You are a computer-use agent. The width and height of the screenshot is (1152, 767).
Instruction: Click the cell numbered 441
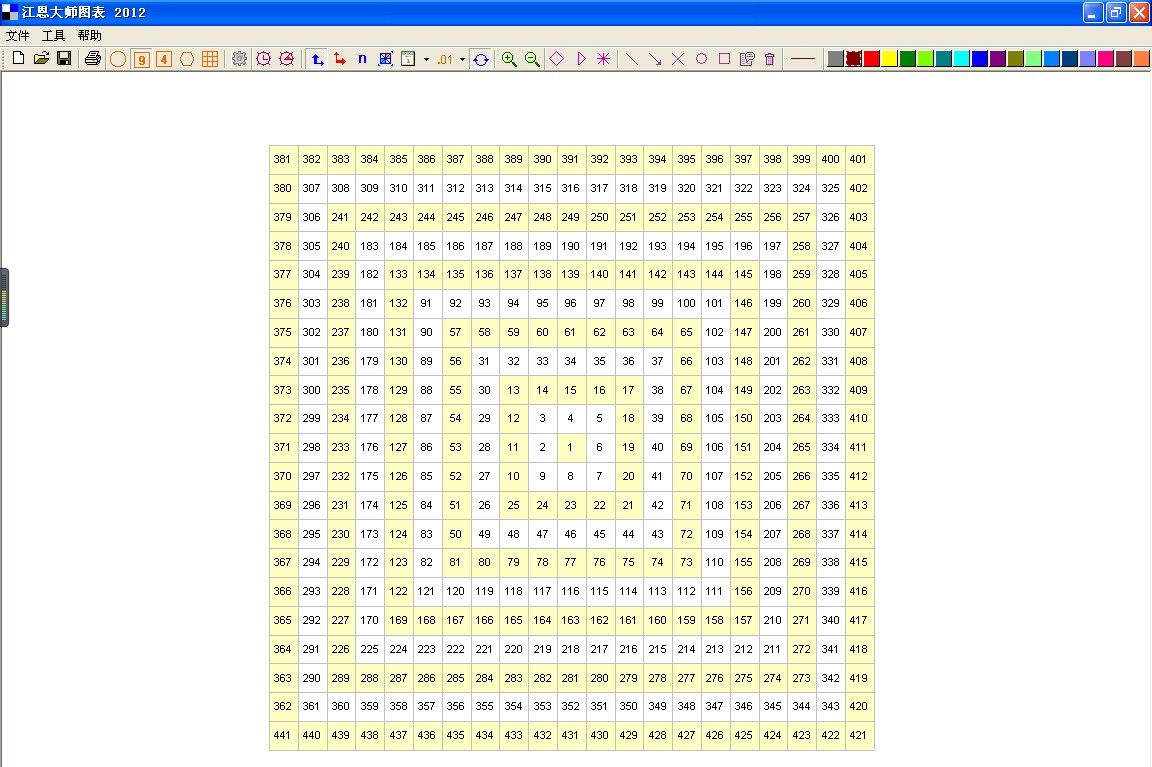(283, 735)
